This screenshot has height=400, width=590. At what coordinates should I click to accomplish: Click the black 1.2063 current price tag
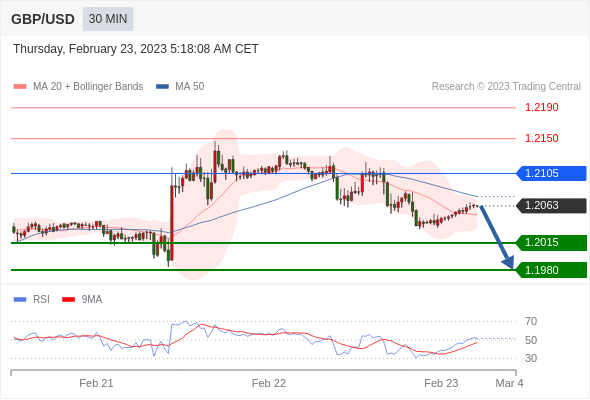tap(551, 205)
